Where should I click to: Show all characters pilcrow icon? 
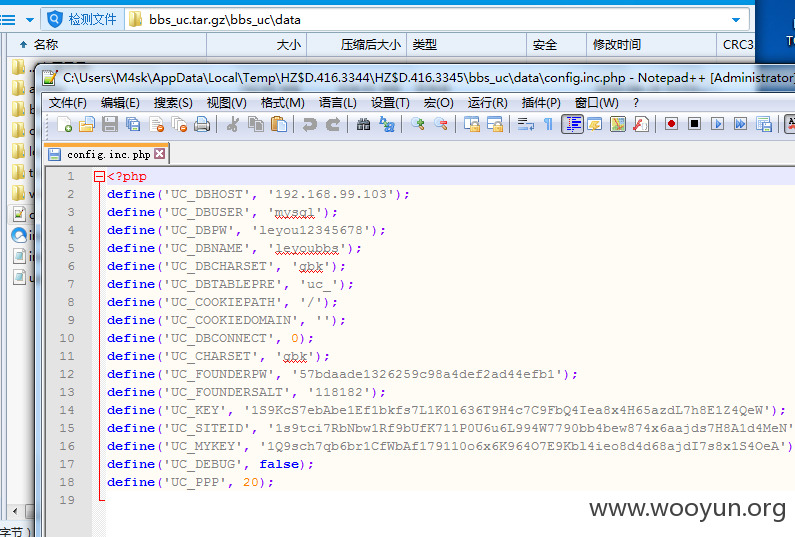pos(548,124)
